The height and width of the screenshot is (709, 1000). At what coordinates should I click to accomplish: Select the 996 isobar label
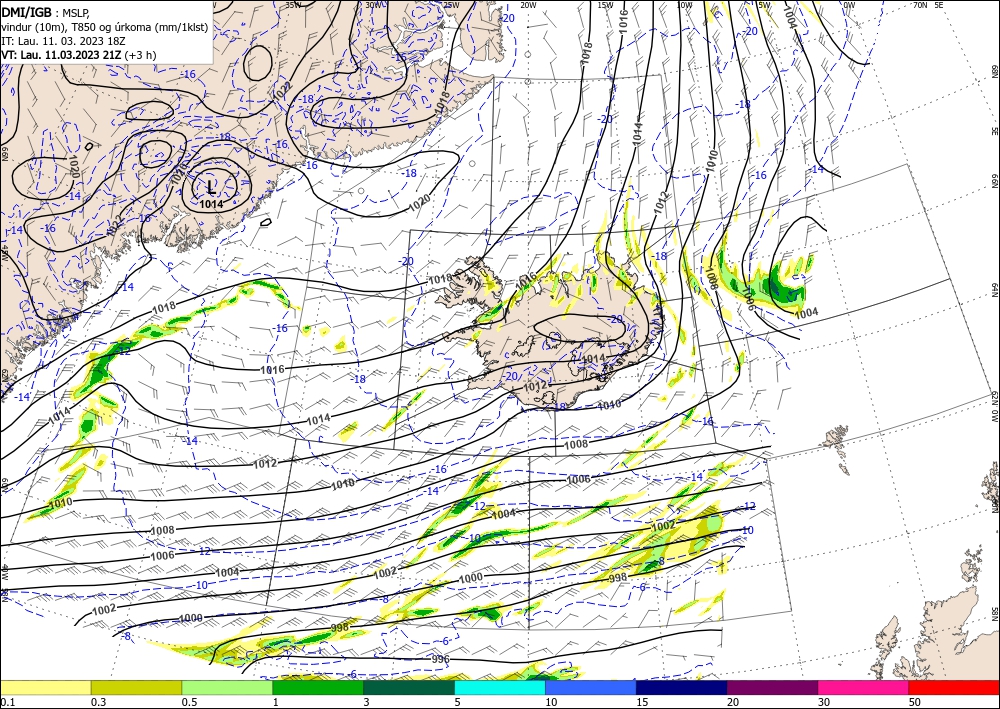point(441,659)
